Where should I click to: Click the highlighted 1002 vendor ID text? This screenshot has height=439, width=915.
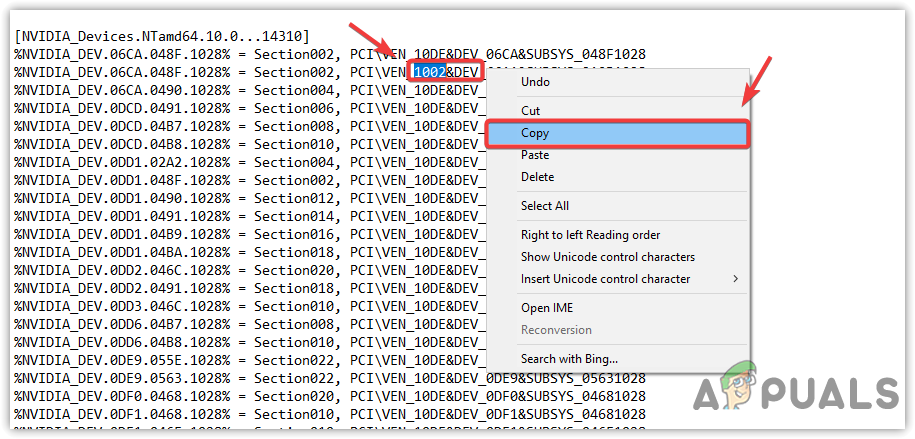430,72
